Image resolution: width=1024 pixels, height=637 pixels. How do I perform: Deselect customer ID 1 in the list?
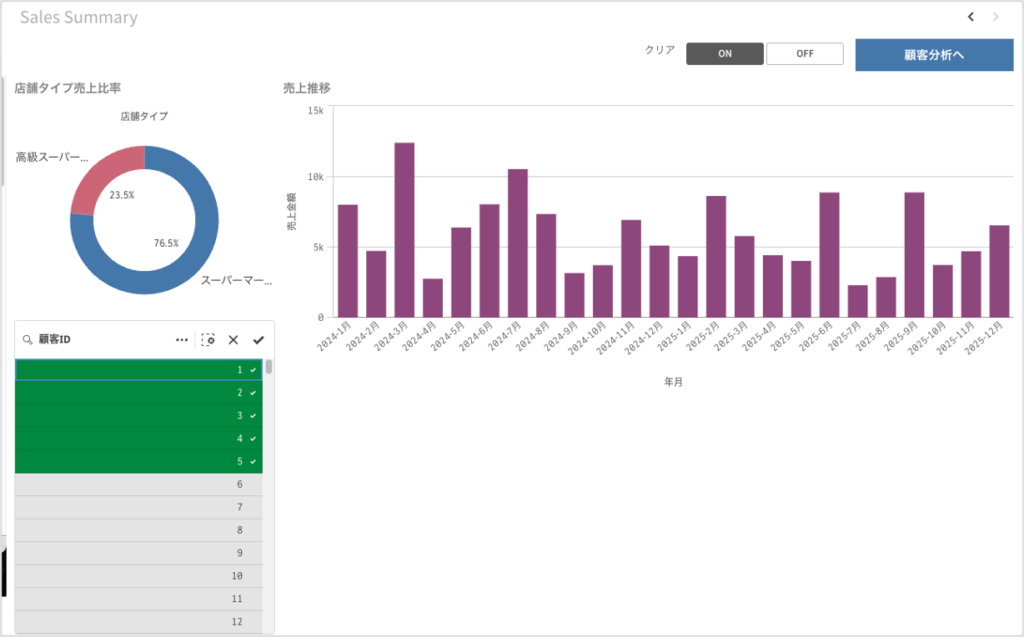coord(138,370)
